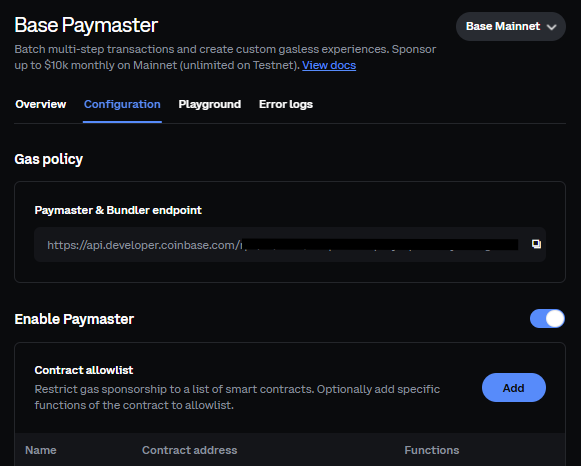Click the Enable Paymaster label

[74, 319]
